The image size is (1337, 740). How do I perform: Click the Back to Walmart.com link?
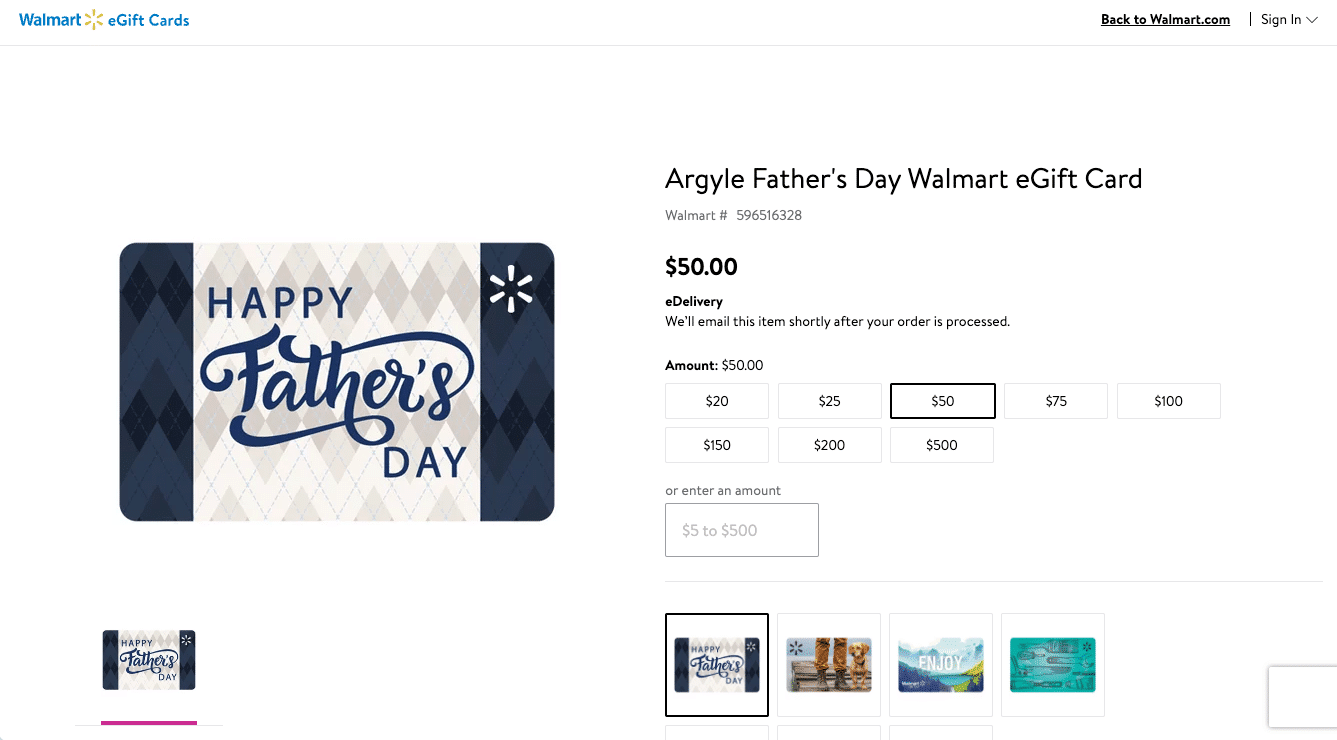(x=1164, y=19)
